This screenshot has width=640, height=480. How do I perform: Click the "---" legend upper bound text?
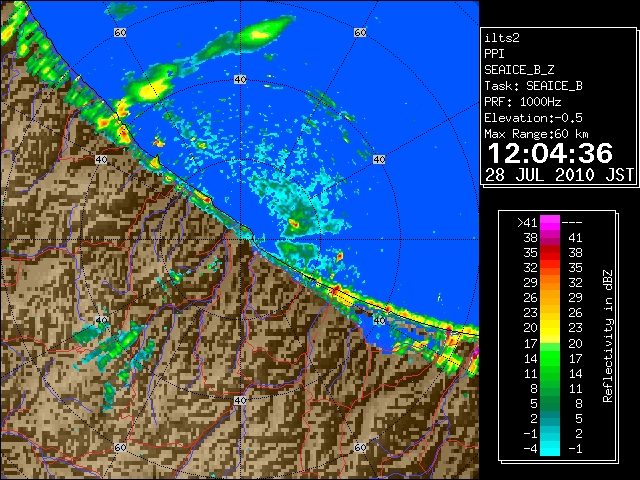pos(572,223)
